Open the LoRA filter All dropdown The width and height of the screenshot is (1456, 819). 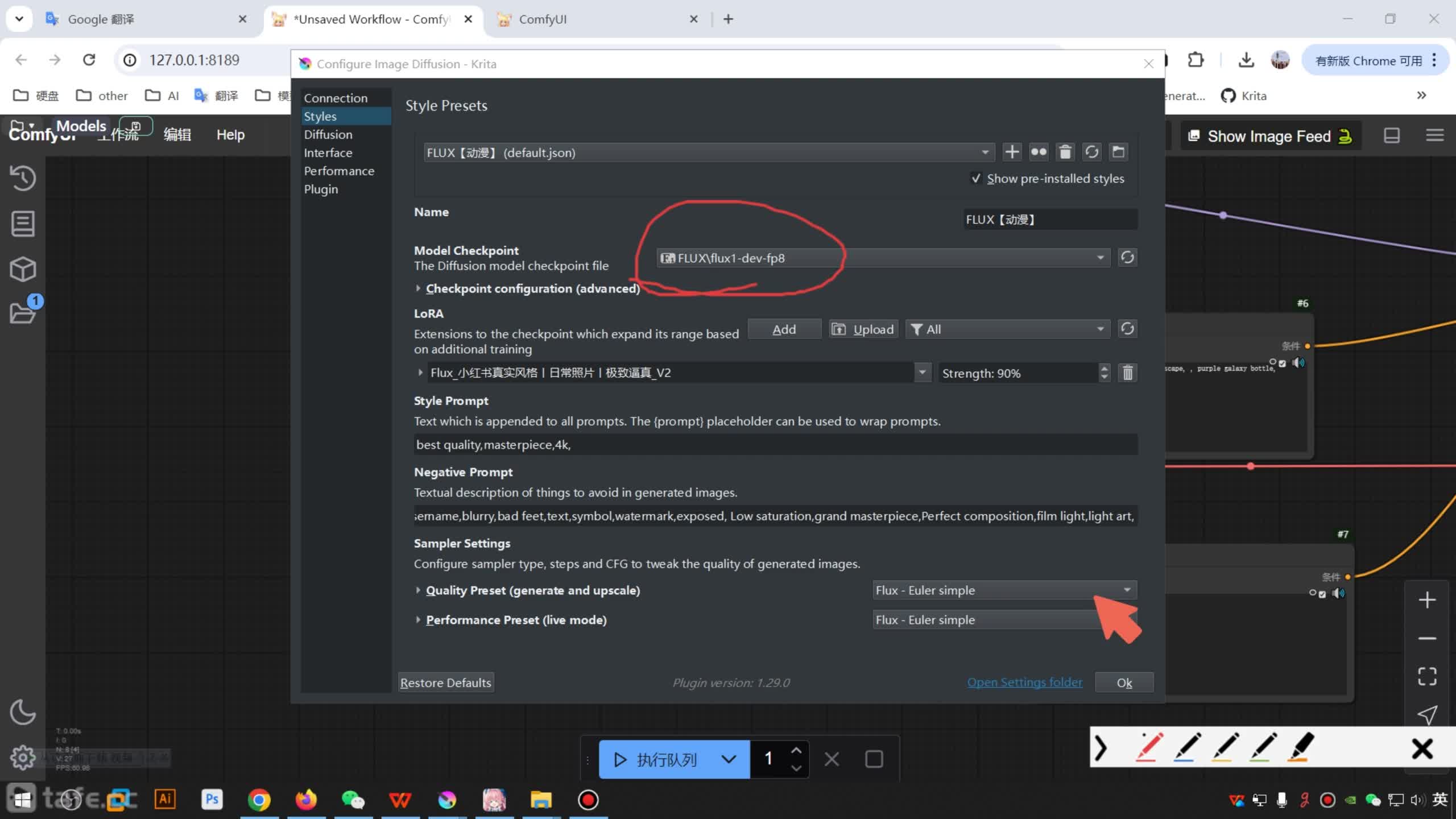(1007, 329)
